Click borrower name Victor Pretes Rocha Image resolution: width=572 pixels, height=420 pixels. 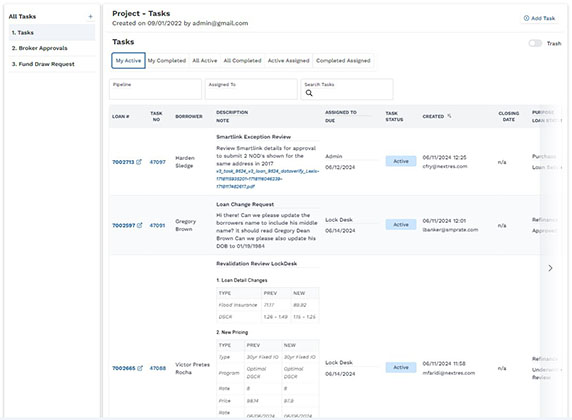192,368
